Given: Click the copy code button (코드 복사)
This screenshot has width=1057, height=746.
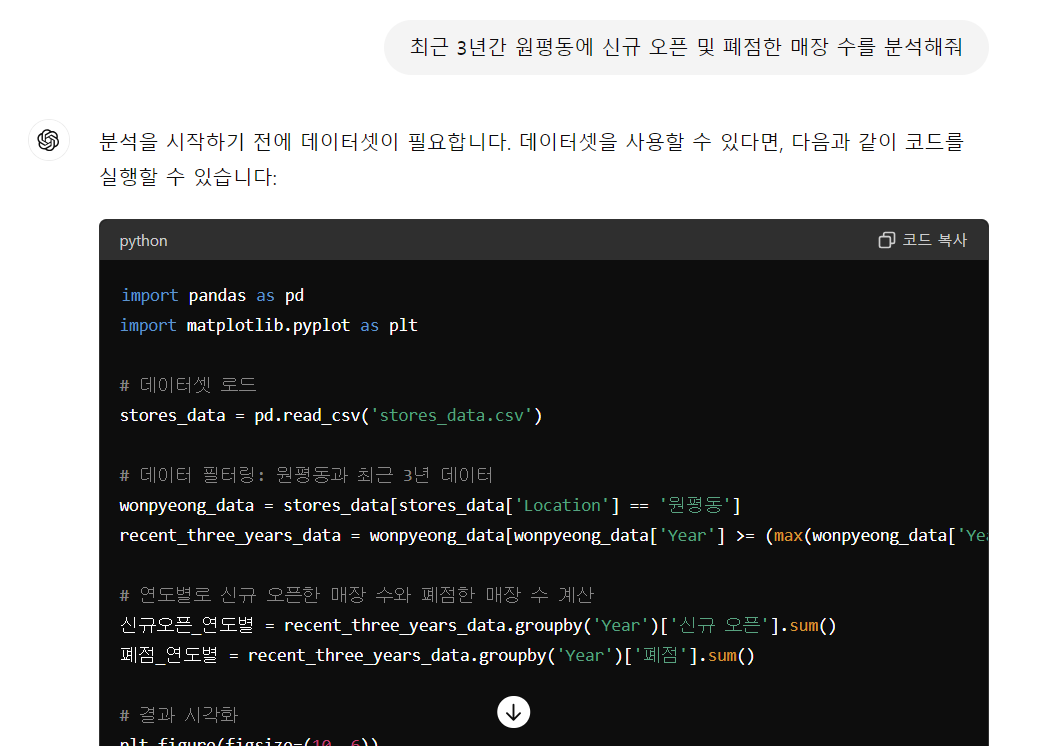Looking at the screenshot, I should point(923,240).
